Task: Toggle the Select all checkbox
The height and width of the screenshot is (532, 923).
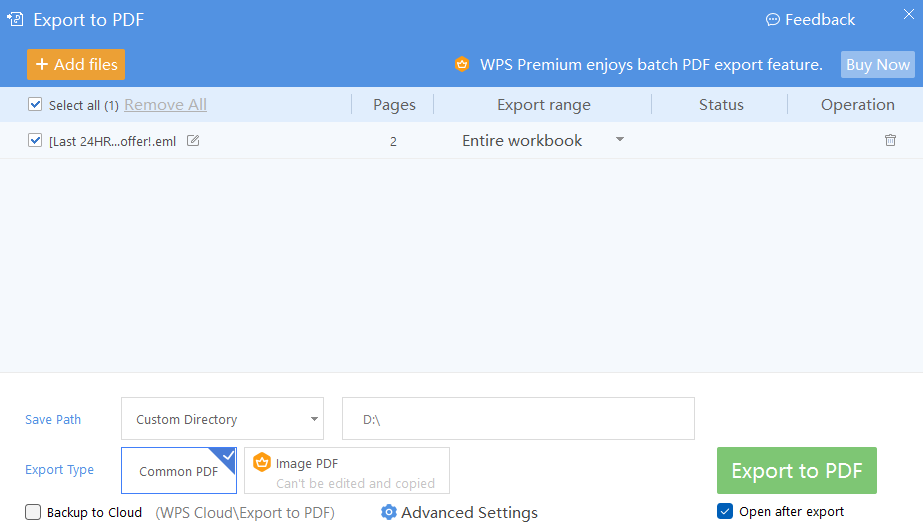Action: 35,105
